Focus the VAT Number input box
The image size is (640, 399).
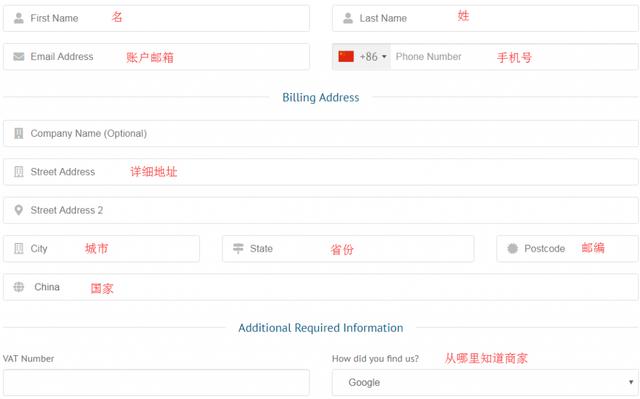tap(156, 383)
